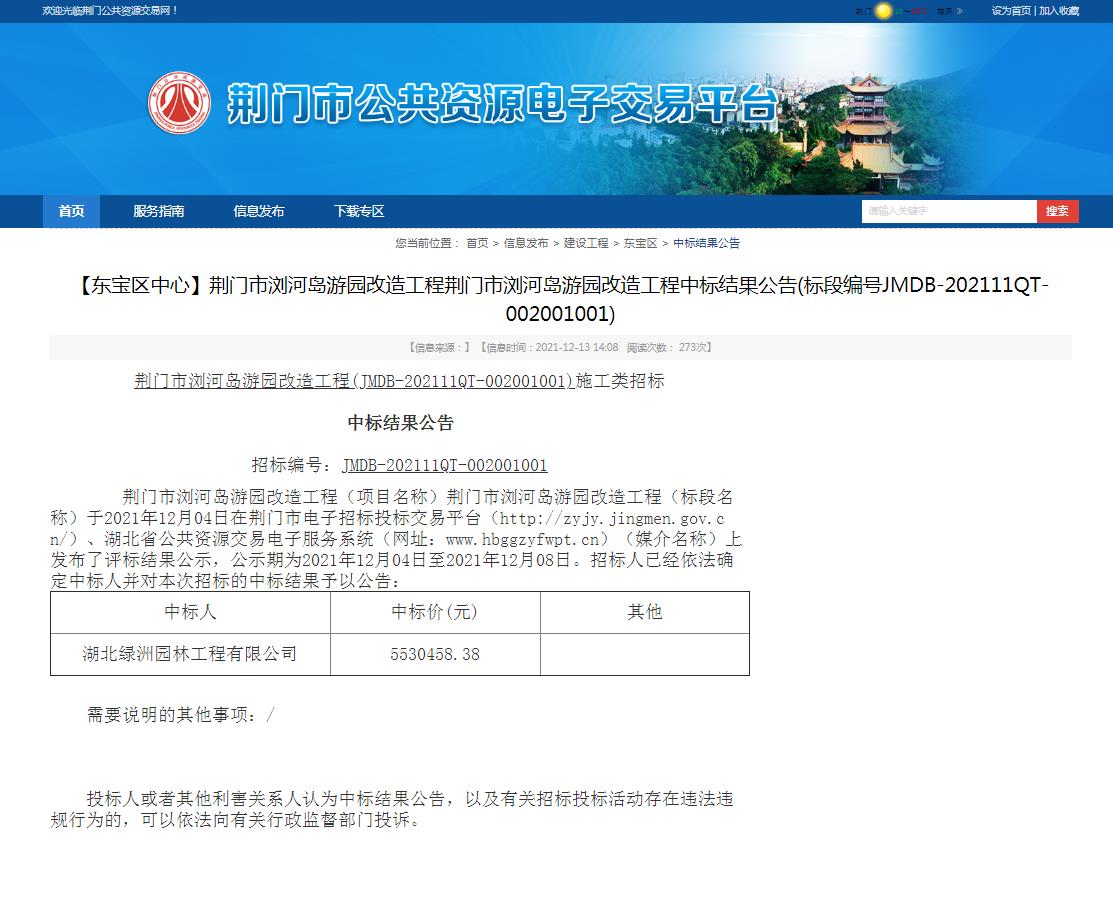
Task: Navigate to 建设工程 breadcrumb link
Action: (586, 243)
